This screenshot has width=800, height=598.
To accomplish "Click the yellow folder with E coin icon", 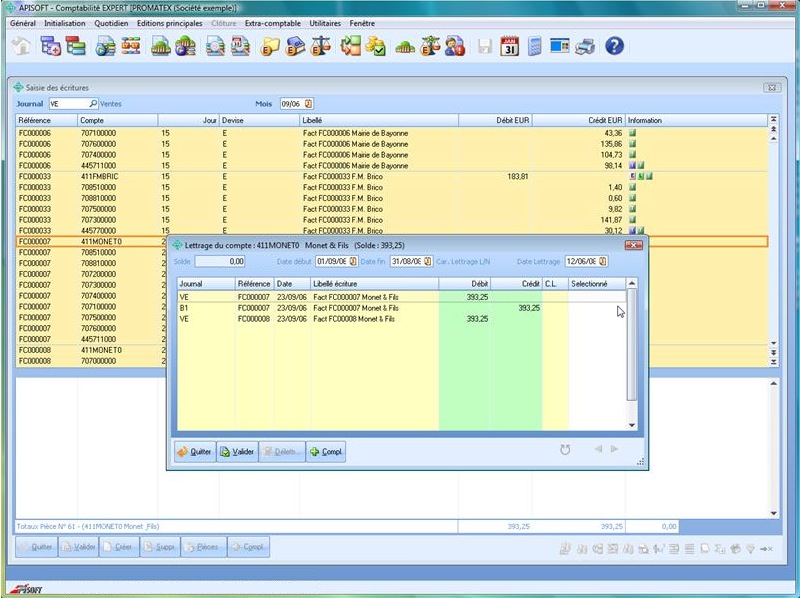I will point(270,46).
